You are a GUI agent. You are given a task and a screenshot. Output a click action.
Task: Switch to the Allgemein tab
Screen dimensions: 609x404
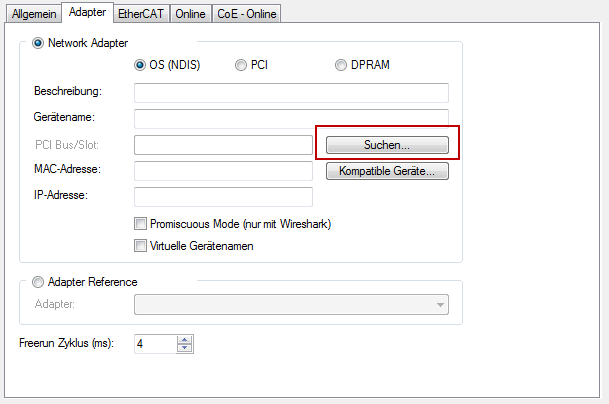pyautogui.click(x=32, y=14)
